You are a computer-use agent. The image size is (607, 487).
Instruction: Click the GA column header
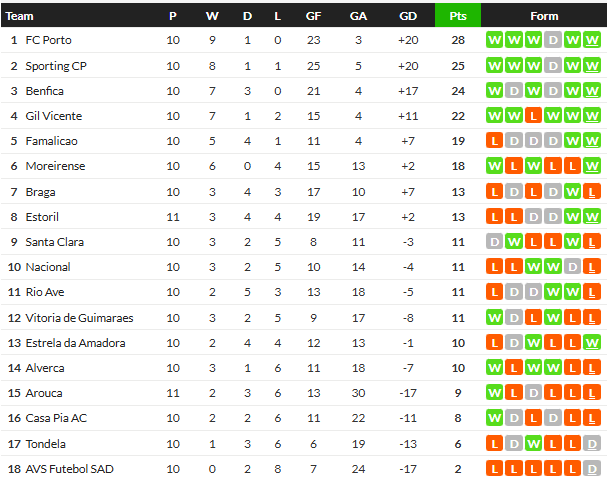358,16
